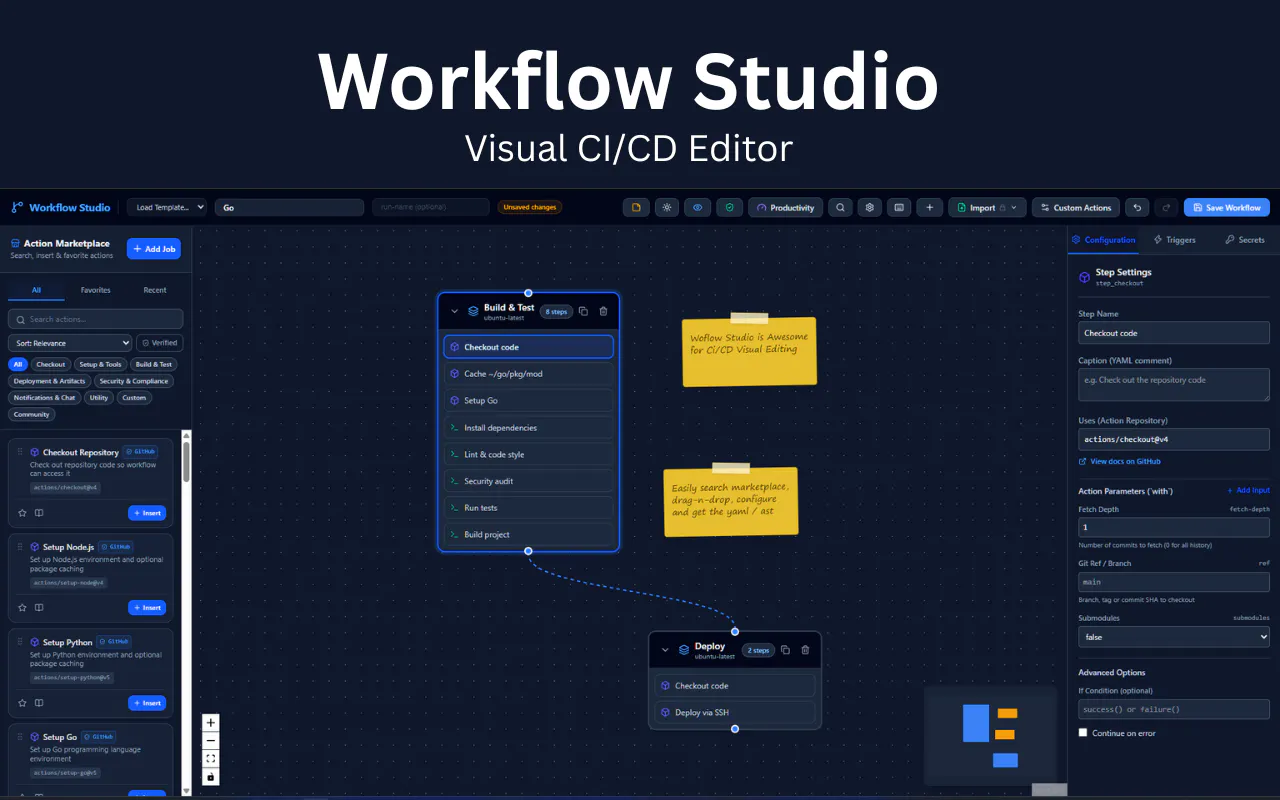Open the Import dropdown
The image size is (1280, 800).
pos(987,207)
